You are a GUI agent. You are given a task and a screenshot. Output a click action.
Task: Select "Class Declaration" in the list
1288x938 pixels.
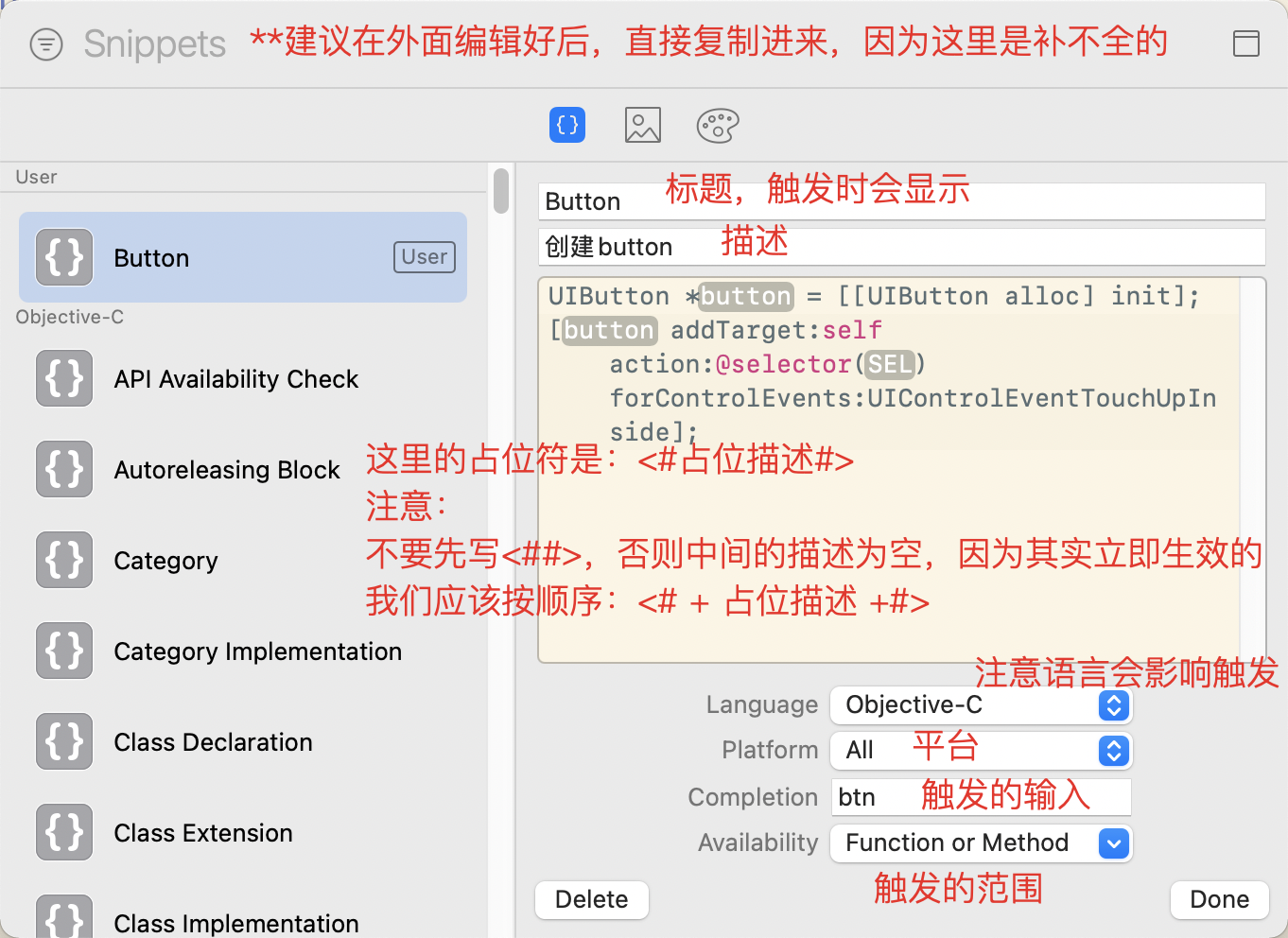213,742
